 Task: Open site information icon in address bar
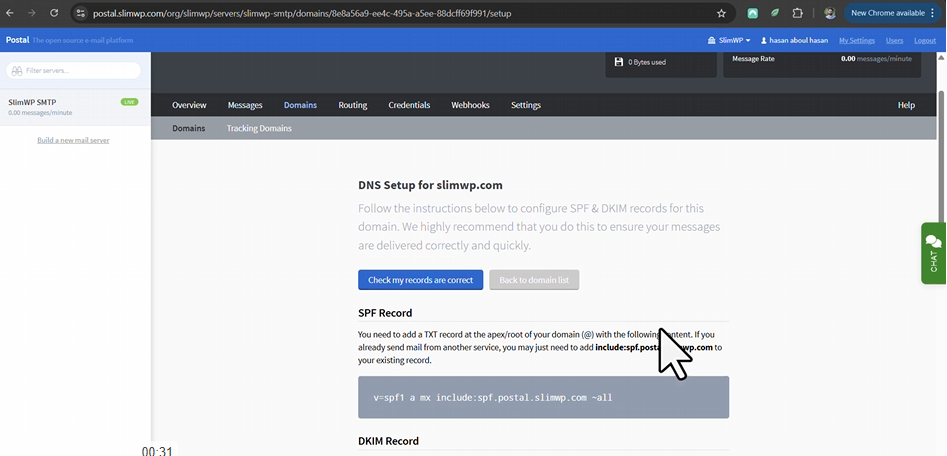[x=81, y=13]
